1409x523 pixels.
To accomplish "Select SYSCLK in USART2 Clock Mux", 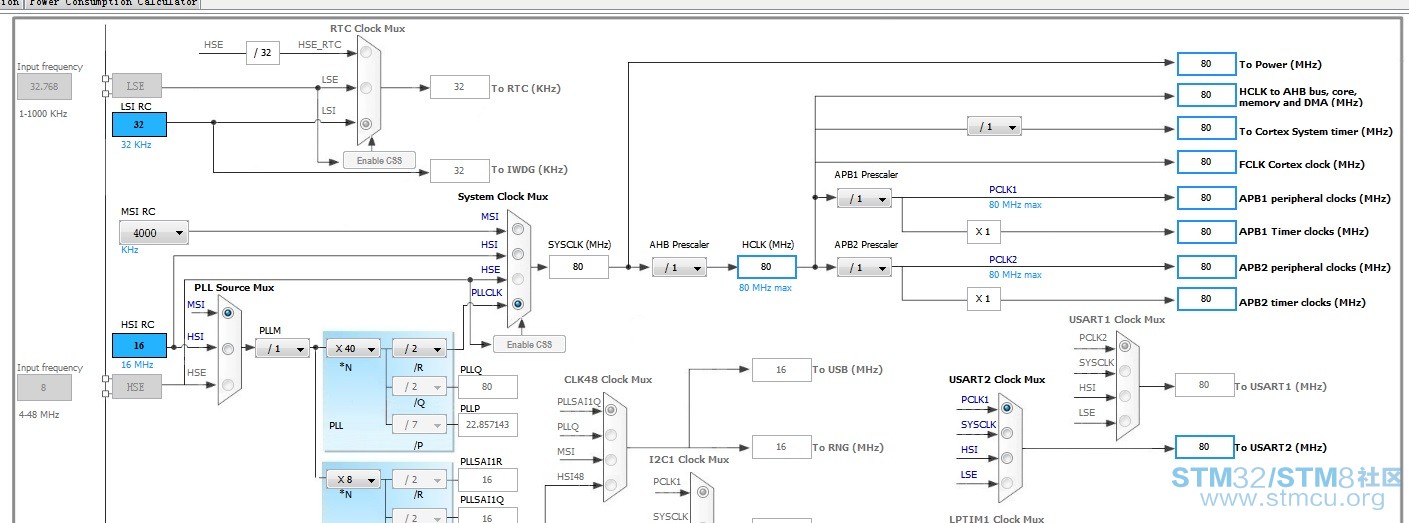I will [1006, 433].
